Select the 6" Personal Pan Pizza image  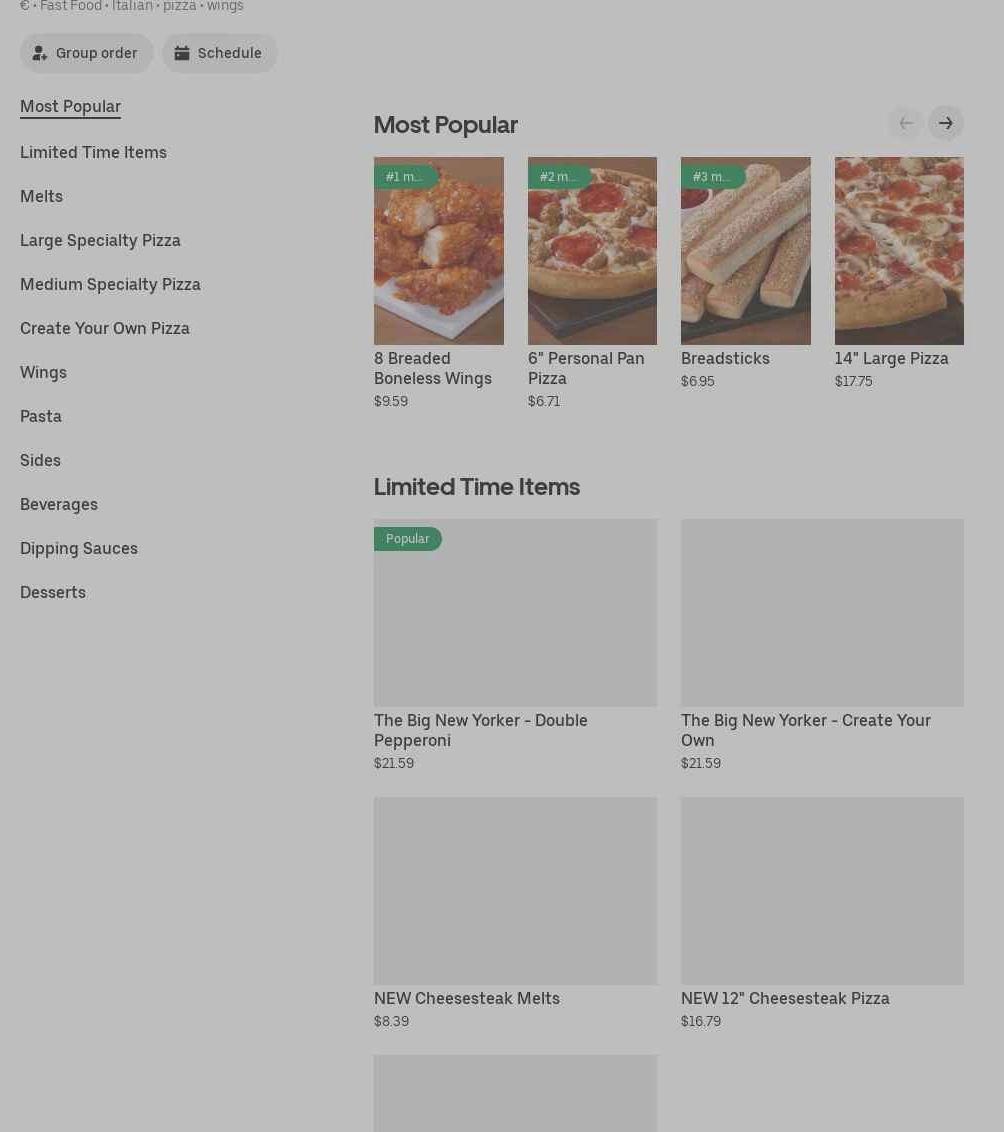(x=592, y=251)
